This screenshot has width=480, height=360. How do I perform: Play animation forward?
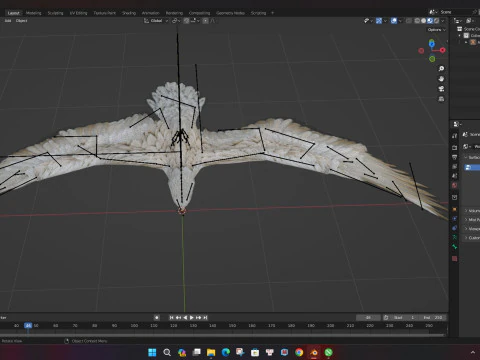(x=192, y=318)
